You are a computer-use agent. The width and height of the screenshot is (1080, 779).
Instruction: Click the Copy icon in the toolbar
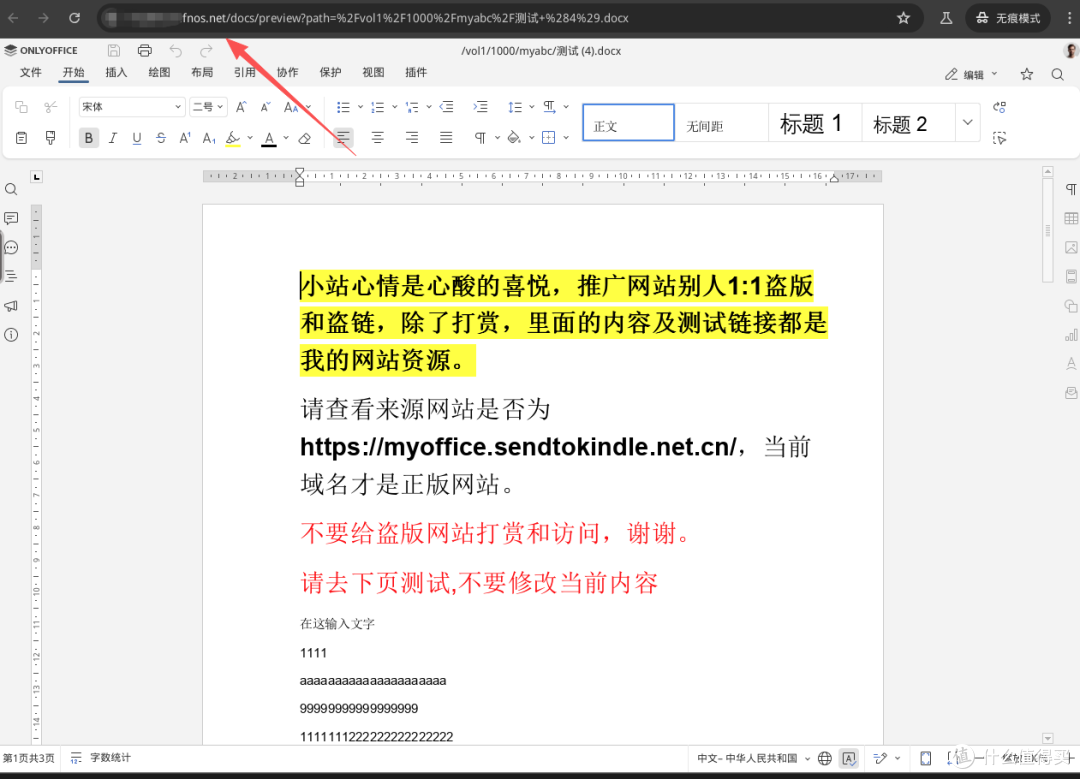(x=21, y=107)
